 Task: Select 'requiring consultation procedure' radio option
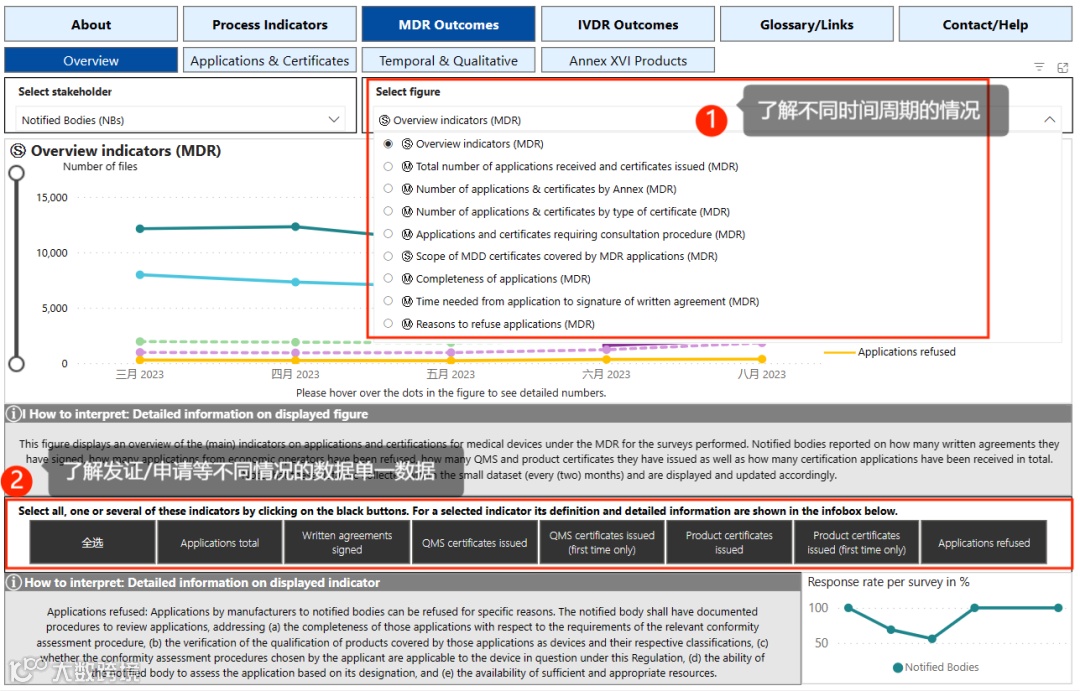(388, 234)
